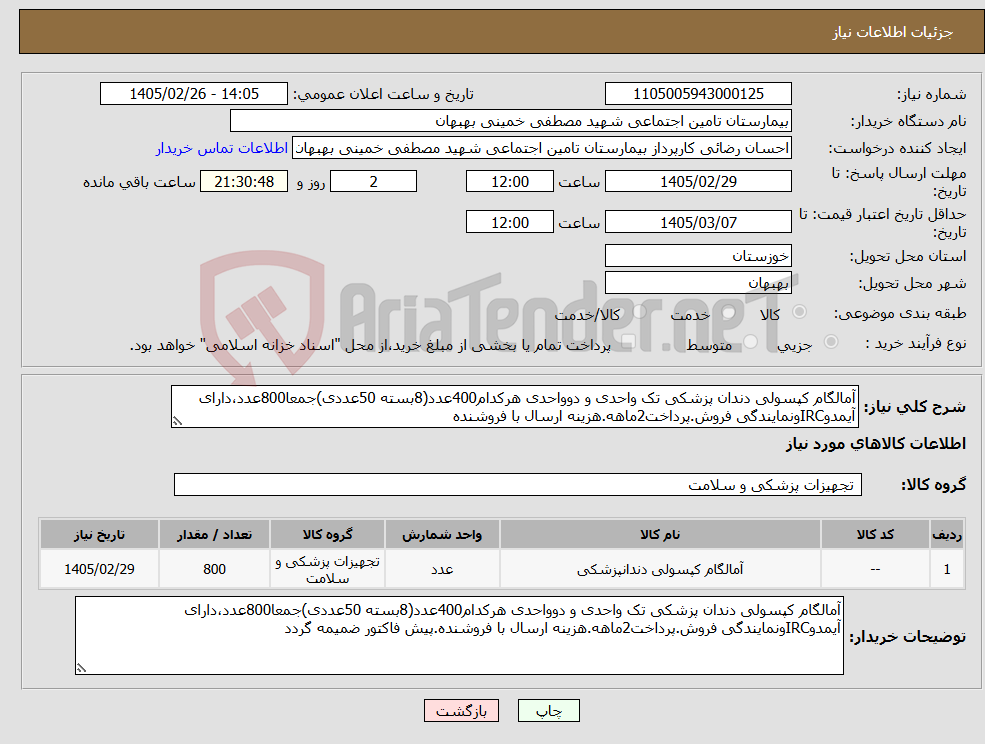
Task: Click the goods group field تجهیزات پزشکی و سلامت
Action: pyautogui.click(x=518, y=484)
